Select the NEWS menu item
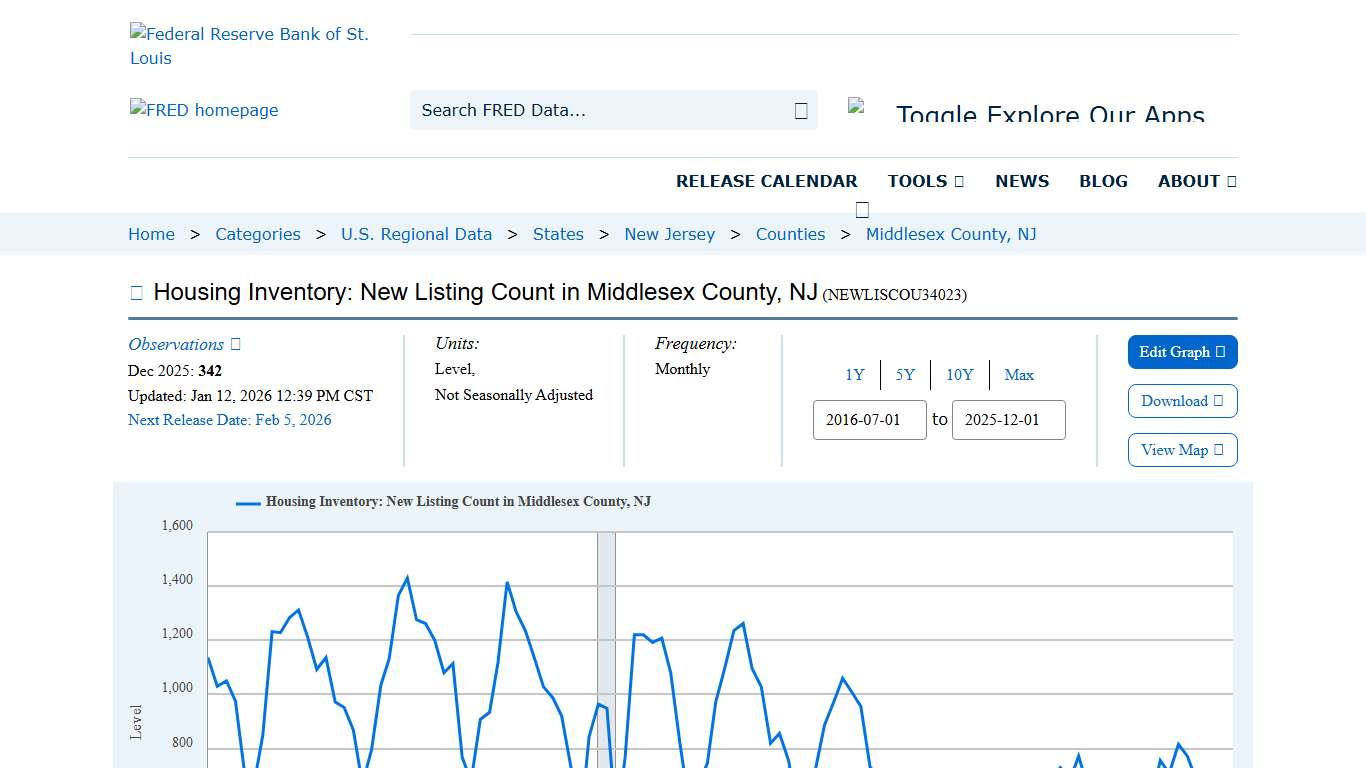The width and height of the screenshot is (1366, 768). coord(1022,181)
